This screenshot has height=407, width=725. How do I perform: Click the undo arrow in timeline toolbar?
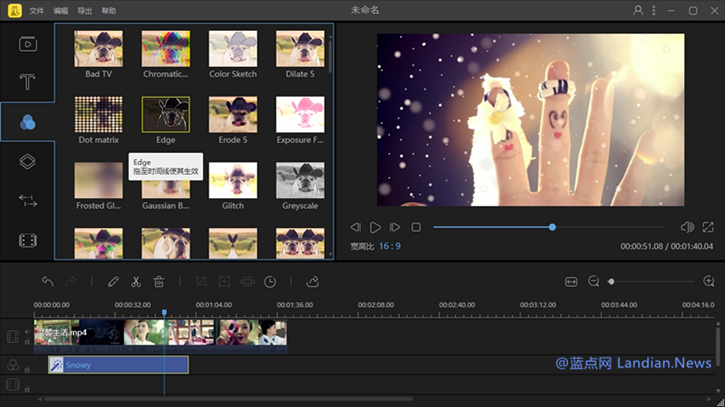tap(48, 282)
